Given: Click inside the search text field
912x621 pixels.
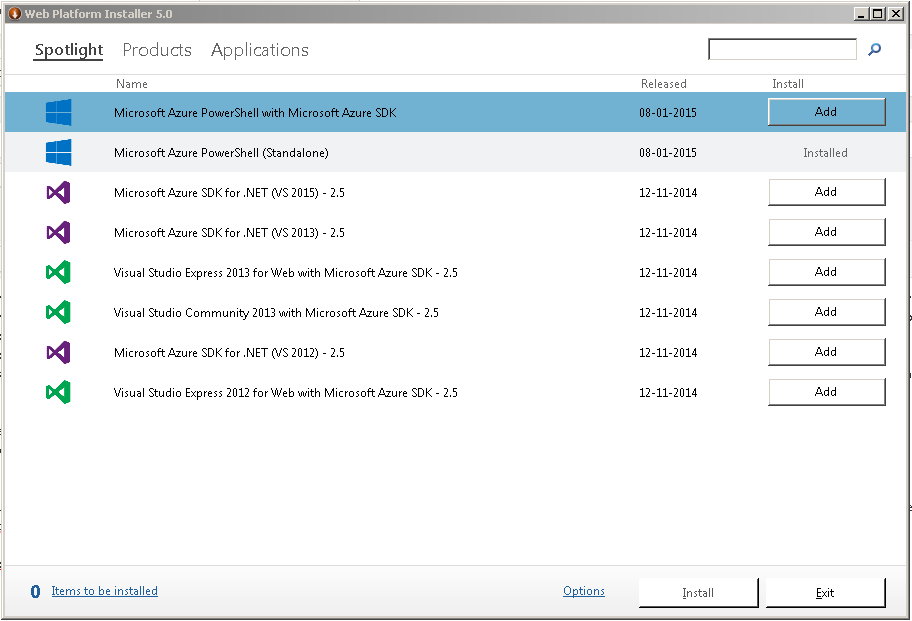Looking at the screenshot, I should [x=782, y=49].
